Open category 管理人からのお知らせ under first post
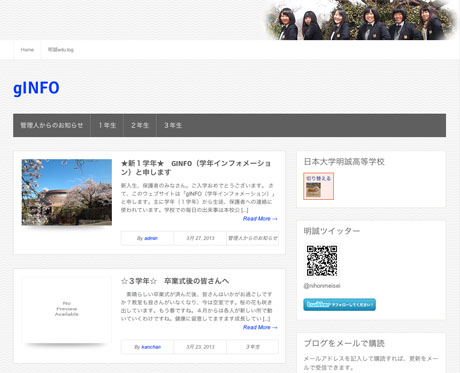The height and width of the screenshot is (373, 460). (x=253, y=238)
